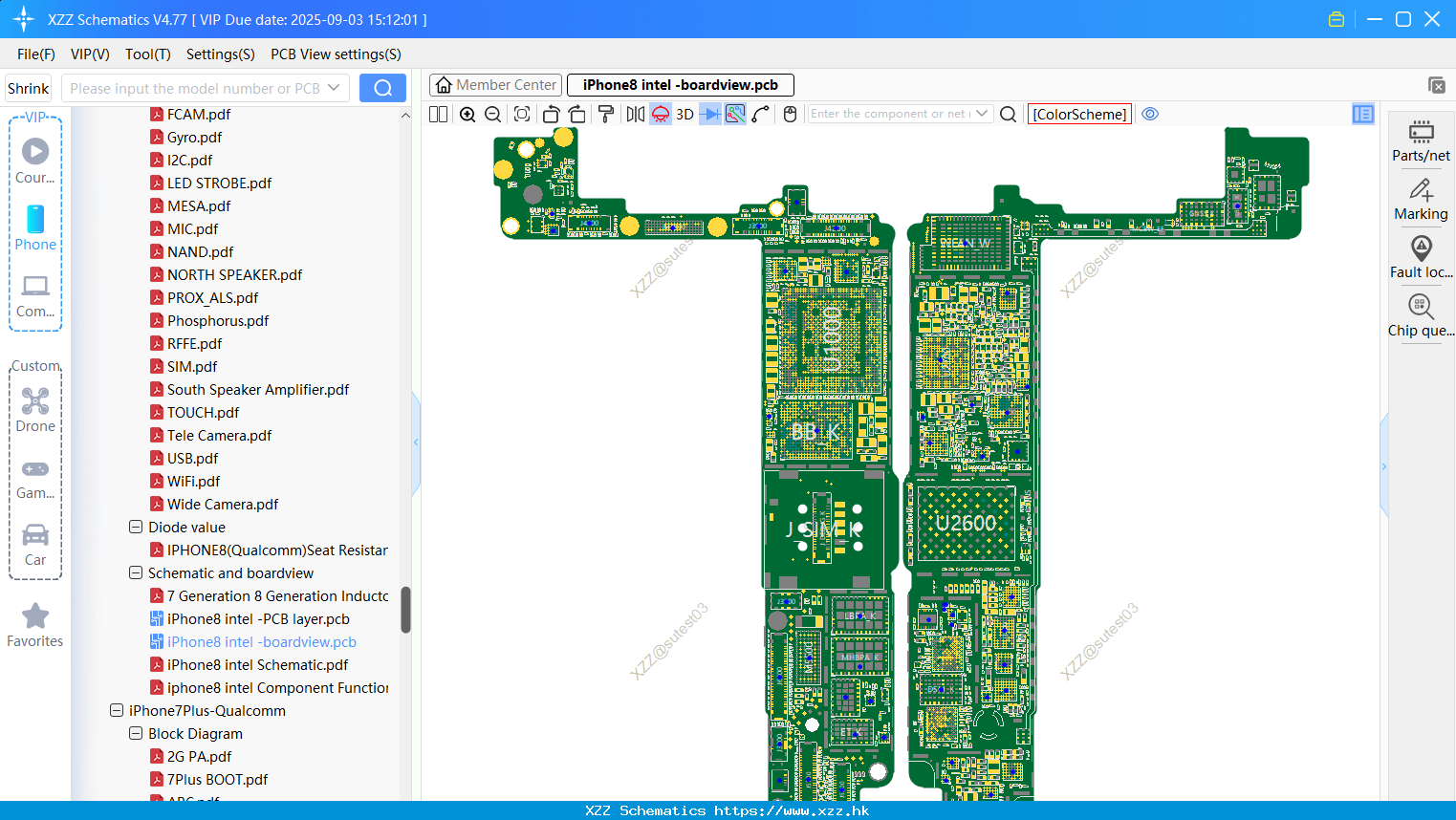The width and height of the screenshot is (1456, 820).
Task: Click the split view layout icon
Action: point(438,114)
